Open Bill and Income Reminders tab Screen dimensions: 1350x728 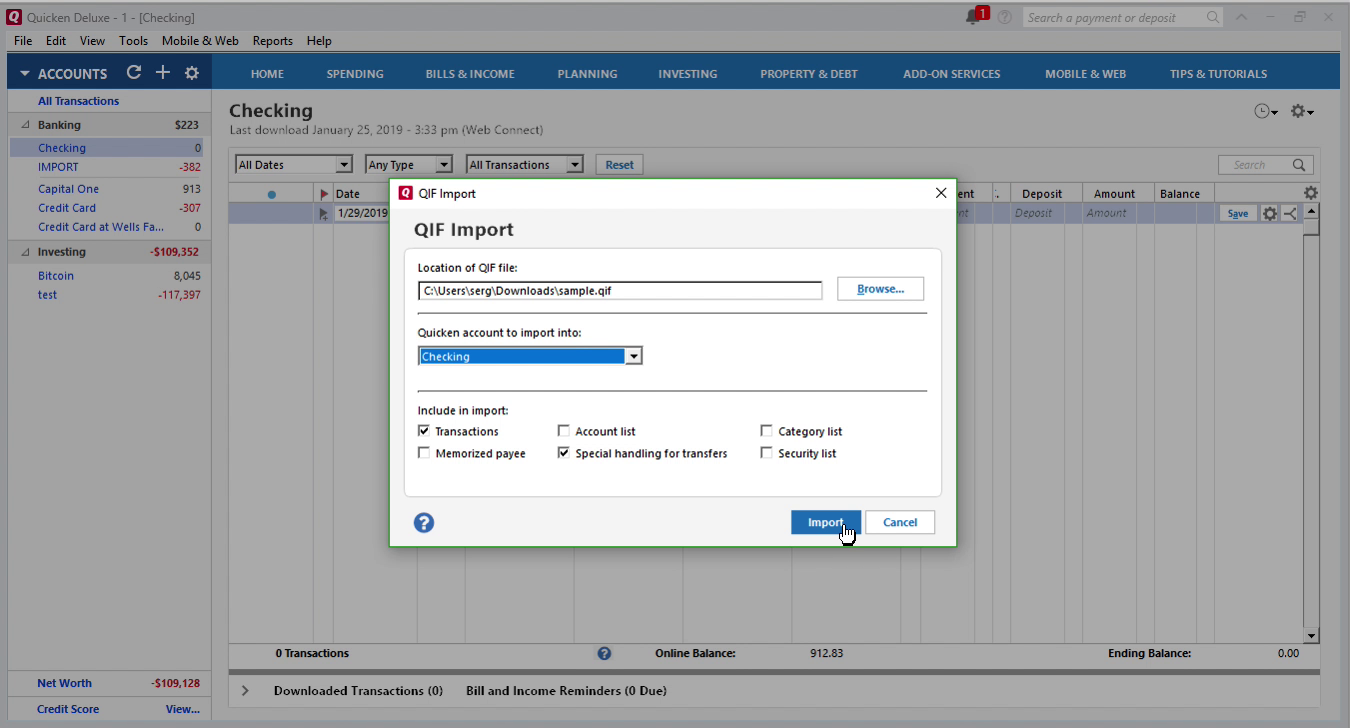pos(566,690)
